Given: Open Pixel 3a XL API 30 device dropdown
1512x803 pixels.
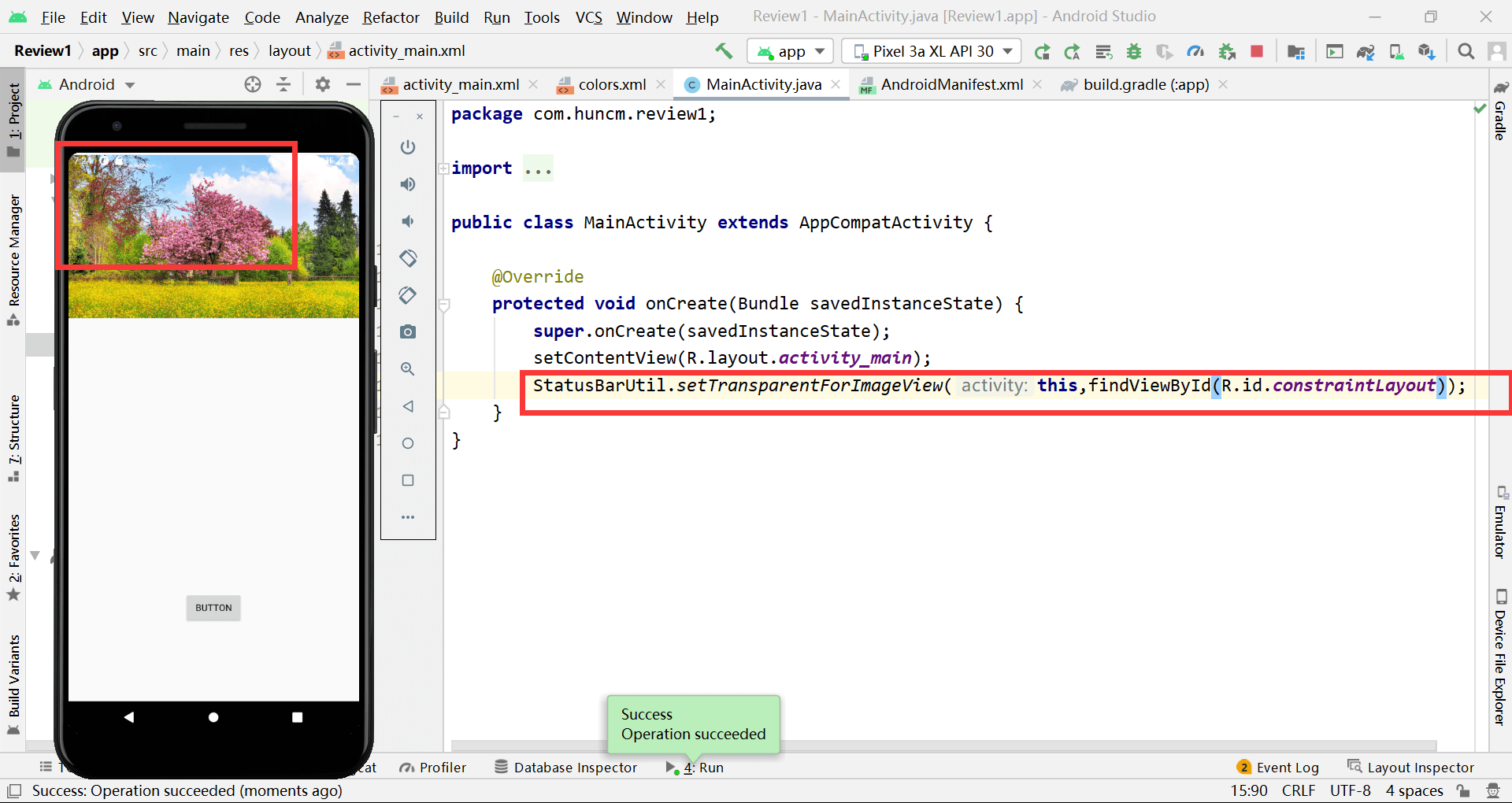Looking at the screenshot, I should [x=932, y=51].
